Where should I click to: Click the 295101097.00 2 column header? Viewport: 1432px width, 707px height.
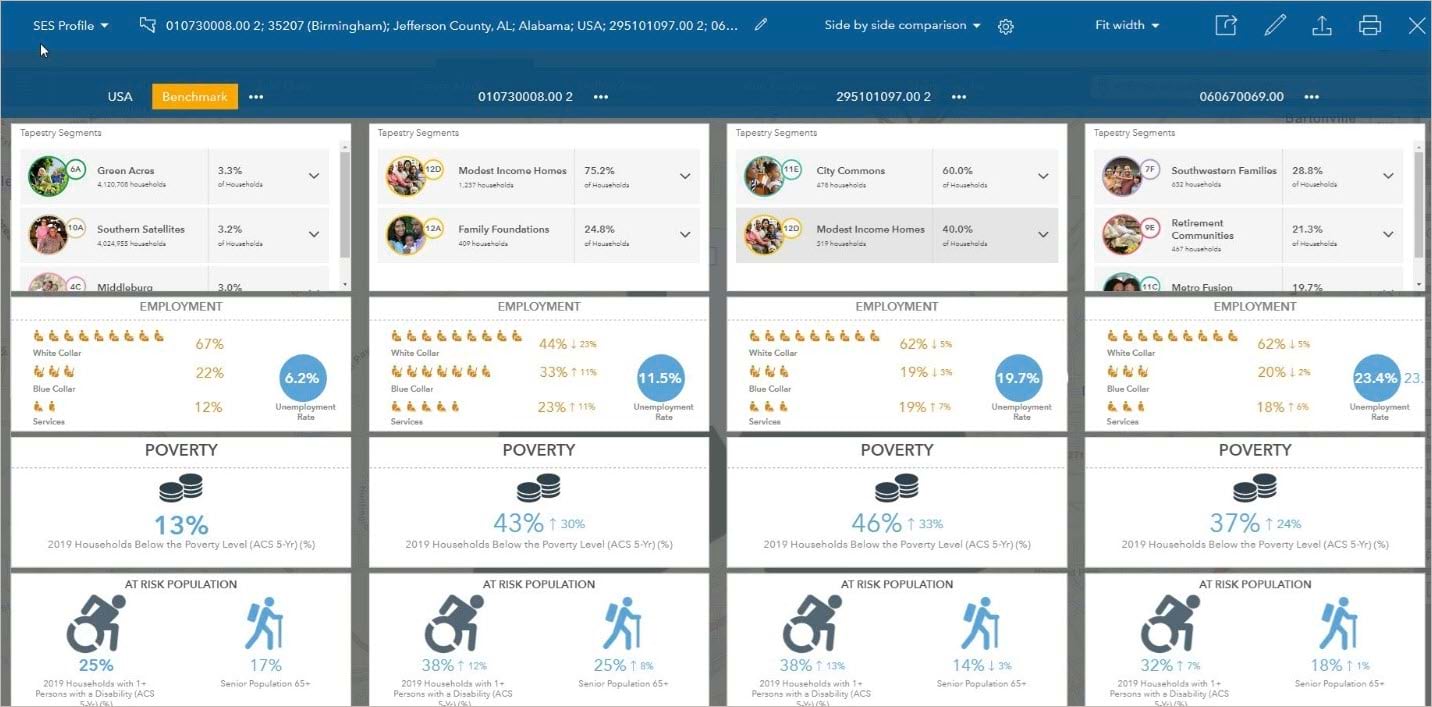[x=884, y=97]
